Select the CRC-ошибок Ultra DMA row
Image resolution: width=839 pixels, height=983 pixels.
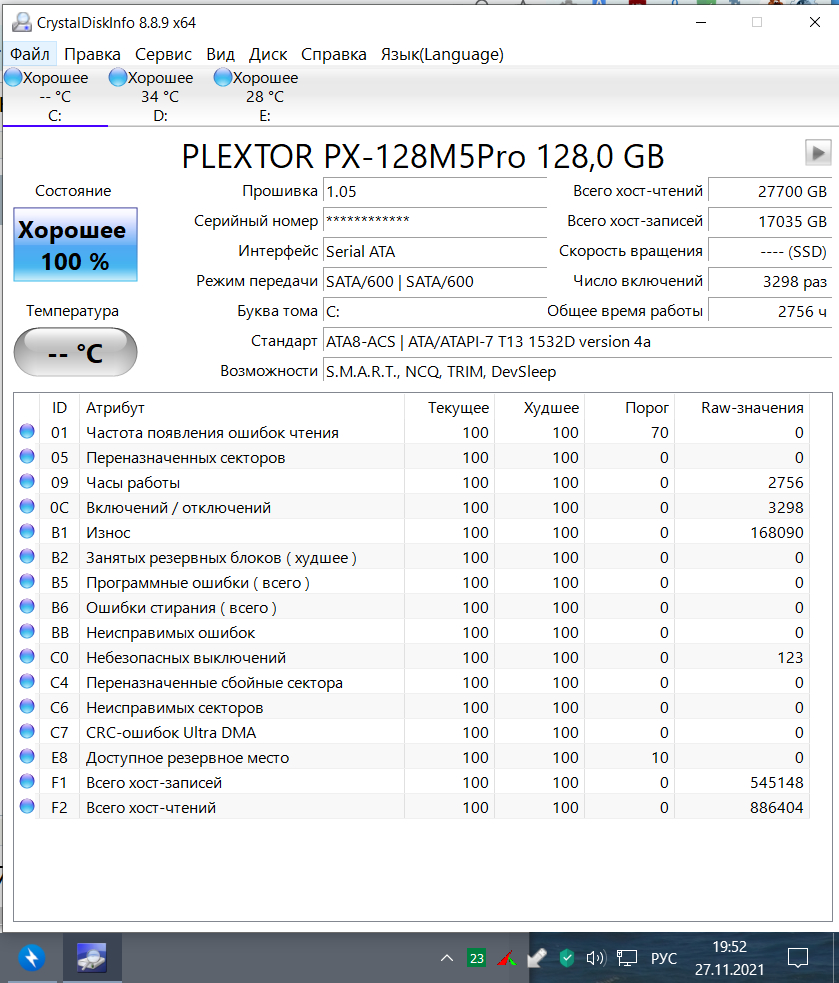click(412, 732)
